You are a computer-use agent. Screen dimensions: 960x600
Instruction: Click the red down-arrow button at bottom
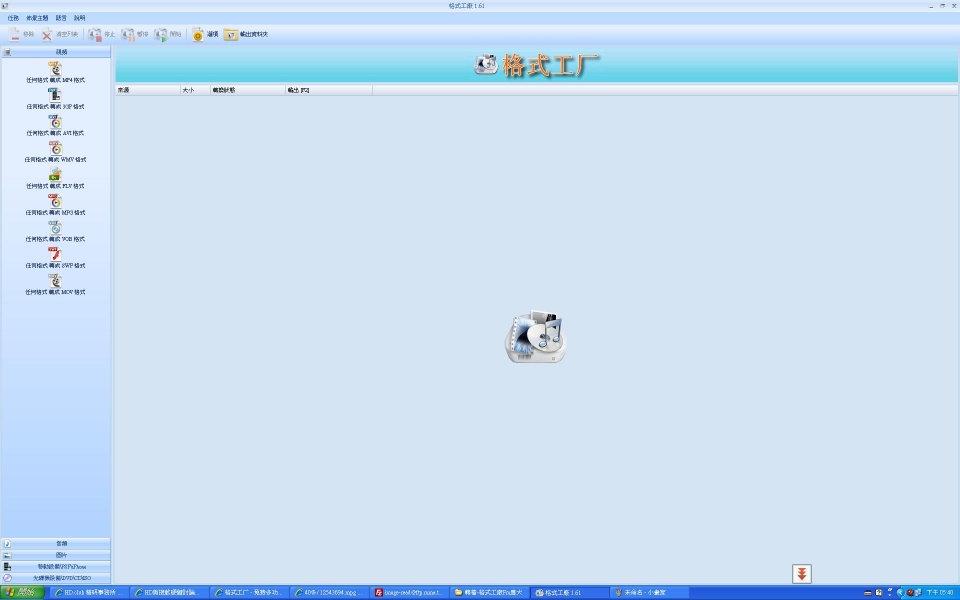[802, 573]
